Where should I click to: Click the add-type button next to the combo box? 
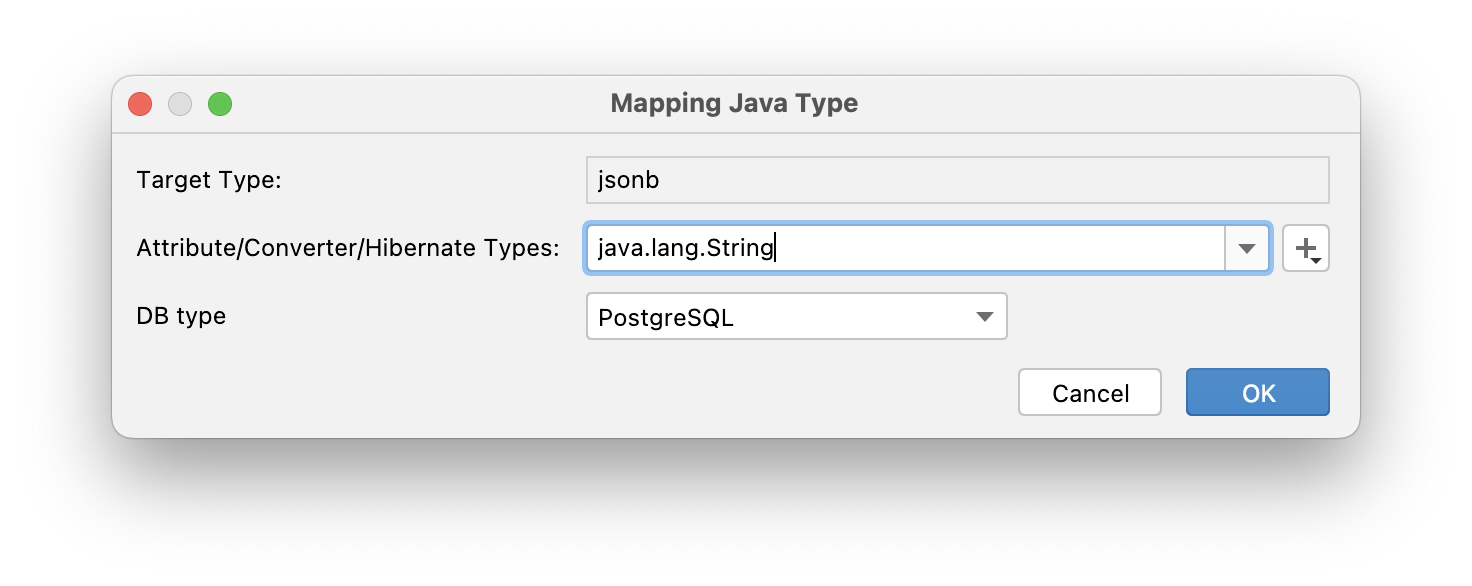[x=1304, y=247]
